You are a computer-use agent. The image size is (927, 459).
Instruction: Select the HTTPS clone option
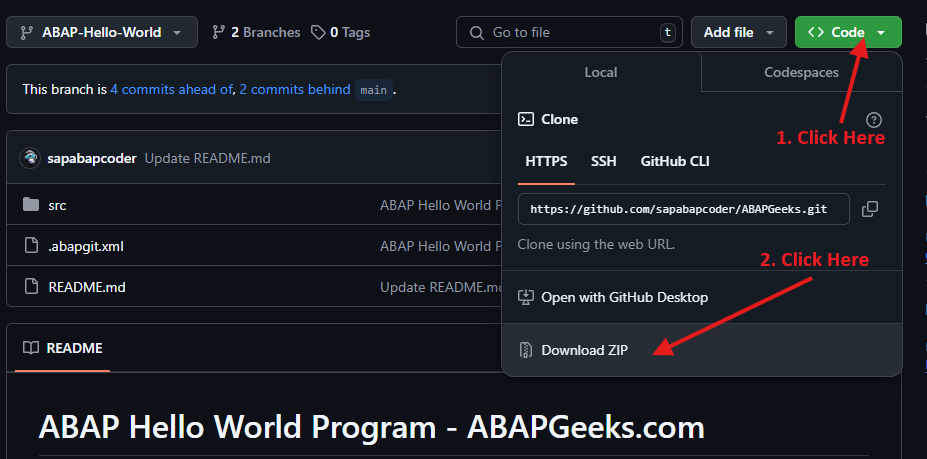click(546, 161)
